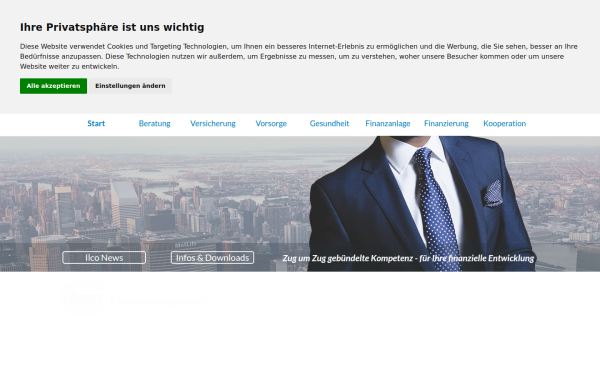Go to the Start menu item
The width and height of the screenshot is (600, 375).
[96, 123]
